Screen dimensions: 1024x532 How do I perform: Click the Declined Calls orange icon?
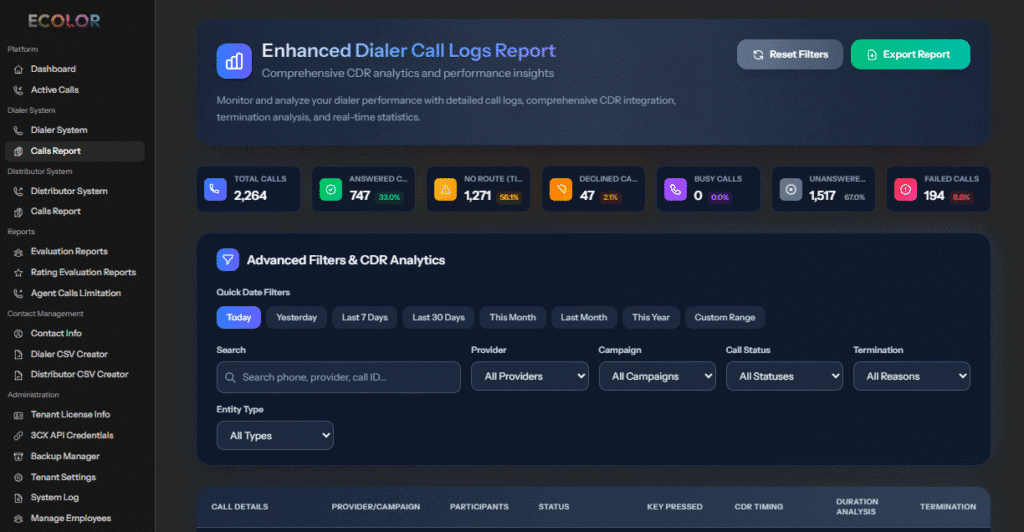(x=560, y=188)
